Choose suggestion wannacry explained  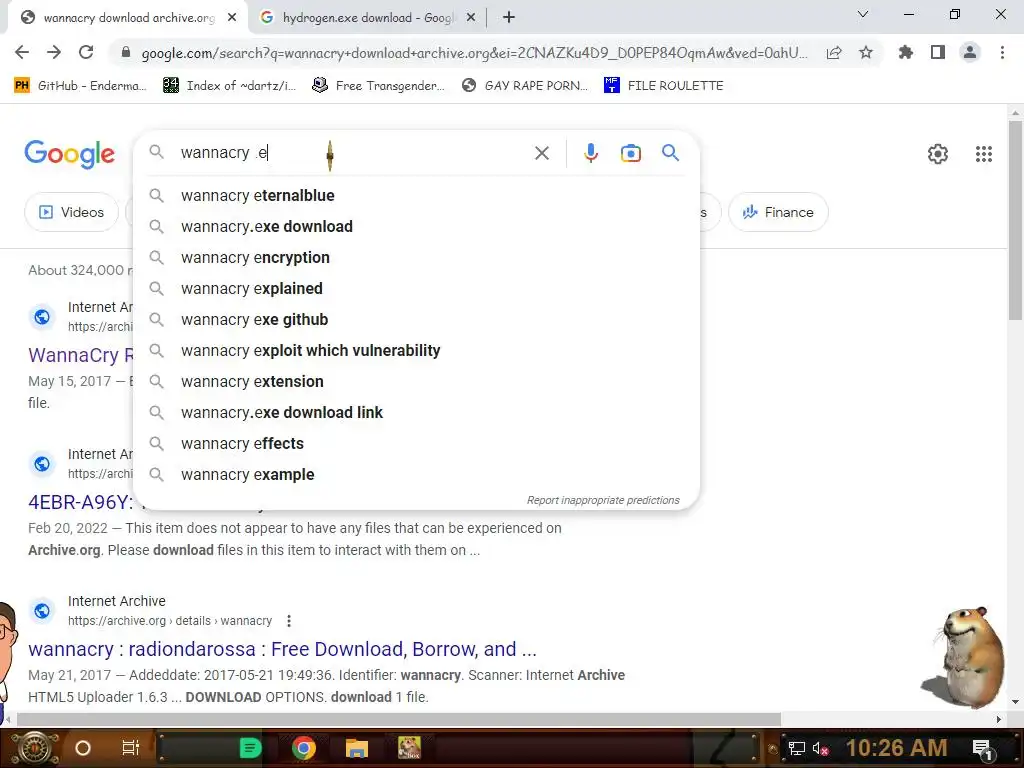(416, 289)
